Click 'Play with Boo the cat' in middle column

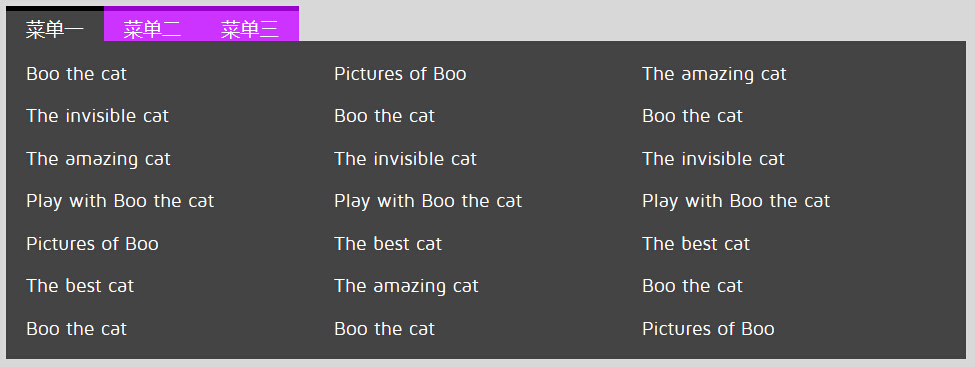[428, 201]
